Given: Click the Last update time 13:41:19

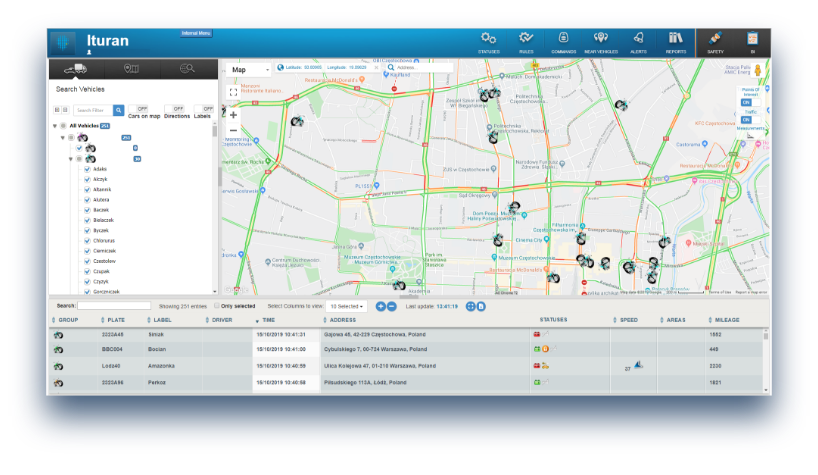Looking at the screenshot, I should pyautogui.click(x=447, y=307).
